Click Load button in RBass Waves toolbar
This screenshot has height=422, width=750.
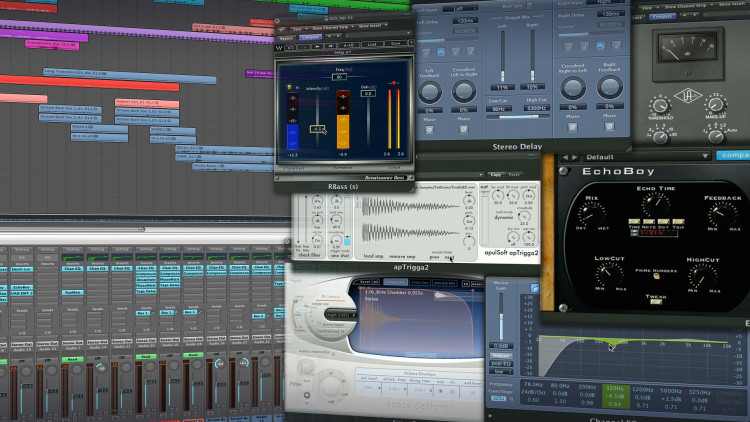(x=372, y=44)
